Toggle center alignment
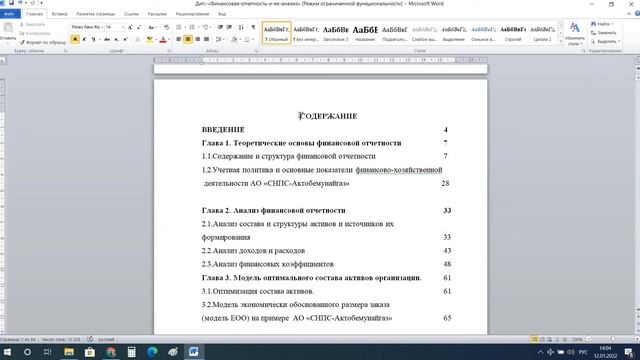 click(x=188, y=39)
